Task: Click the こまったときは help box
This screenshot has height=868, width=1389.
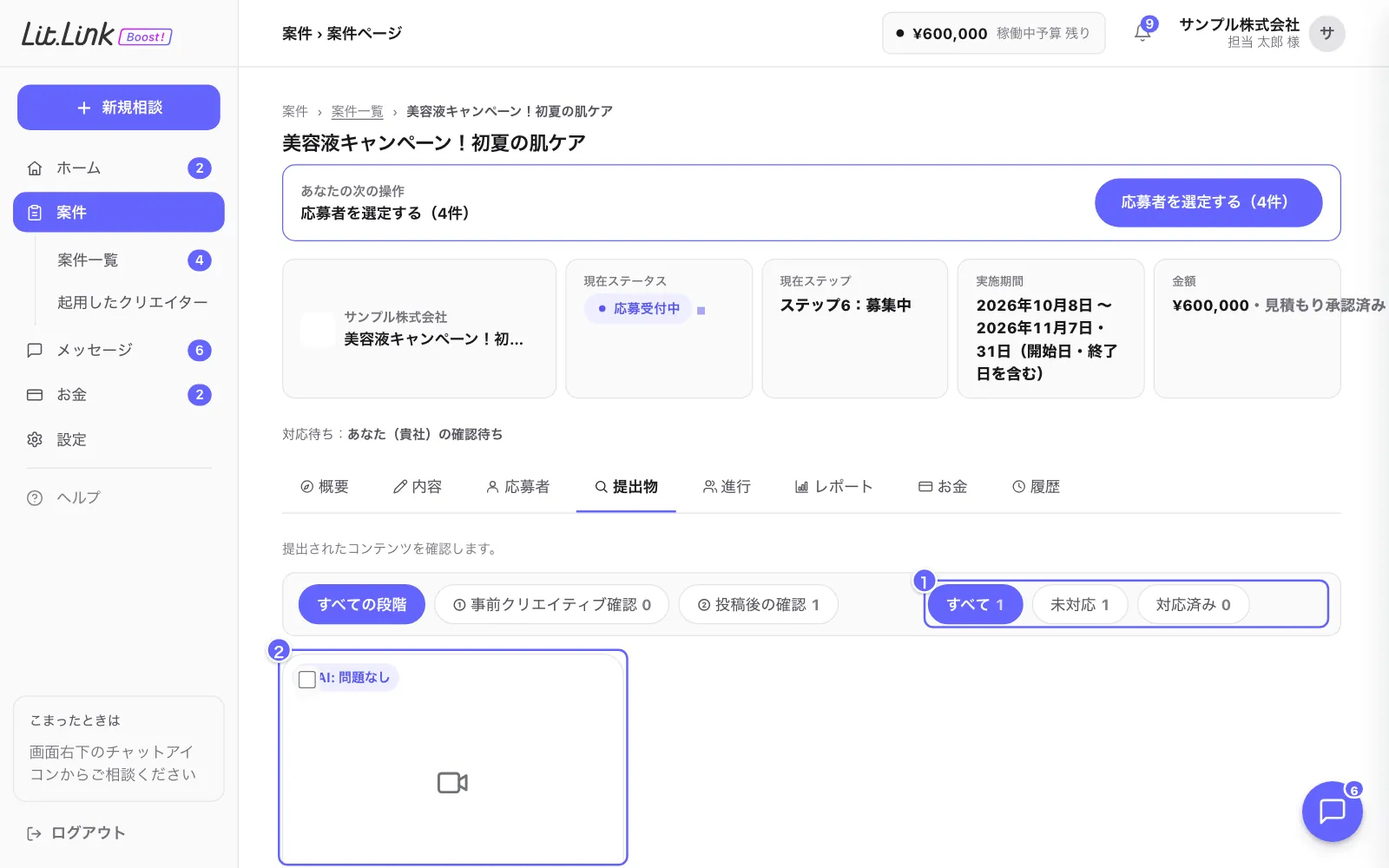Action: (119, 748)
